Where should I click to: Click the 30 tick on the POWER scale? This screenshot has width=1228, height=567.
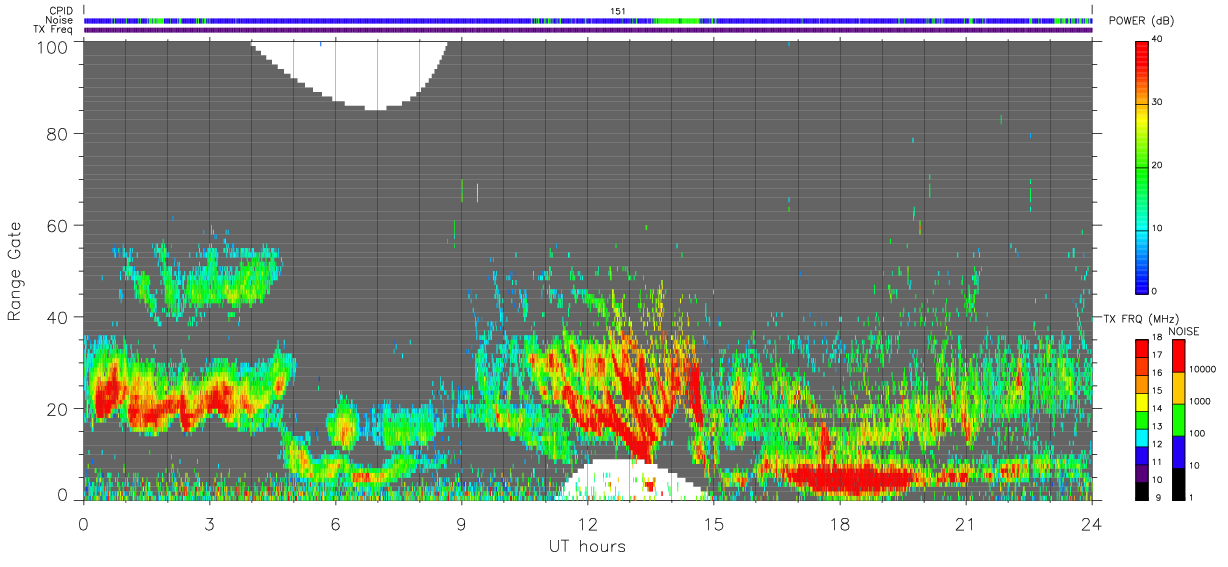(x=1157, y=102)
